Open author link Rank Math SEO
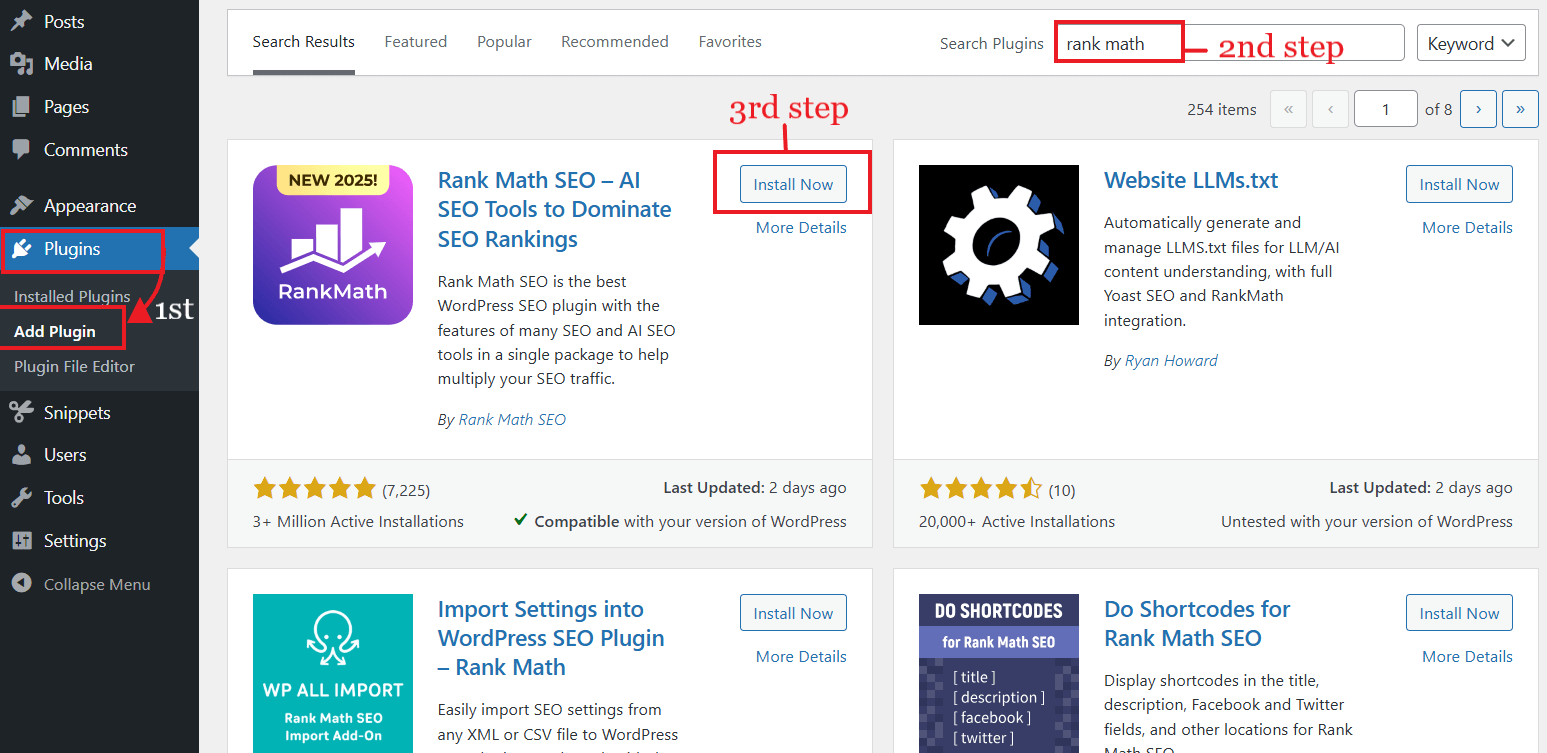 click(x=512, y=420)
